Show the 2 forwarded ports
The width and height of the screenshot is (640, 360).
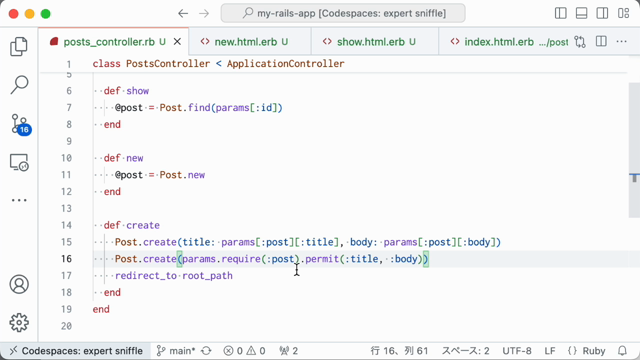point(289,351)
